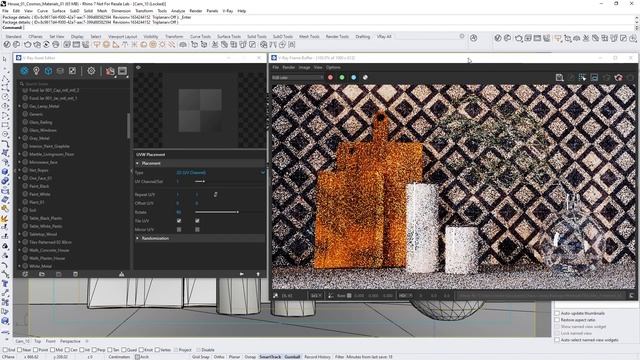The width and height of the screenshot is (640, 360).
Task: Enable the second Mirror U/V checkbox
Action: click(197, 230)
